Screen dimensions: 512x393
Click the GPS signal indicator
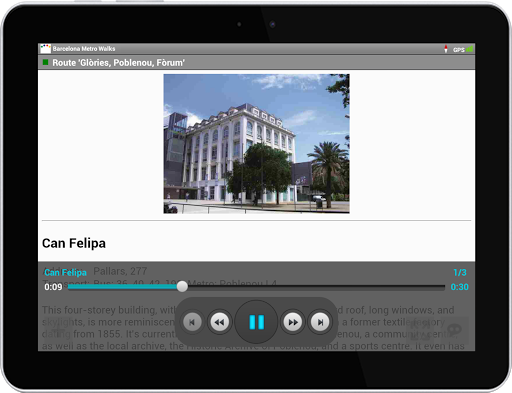pos(463,49)
